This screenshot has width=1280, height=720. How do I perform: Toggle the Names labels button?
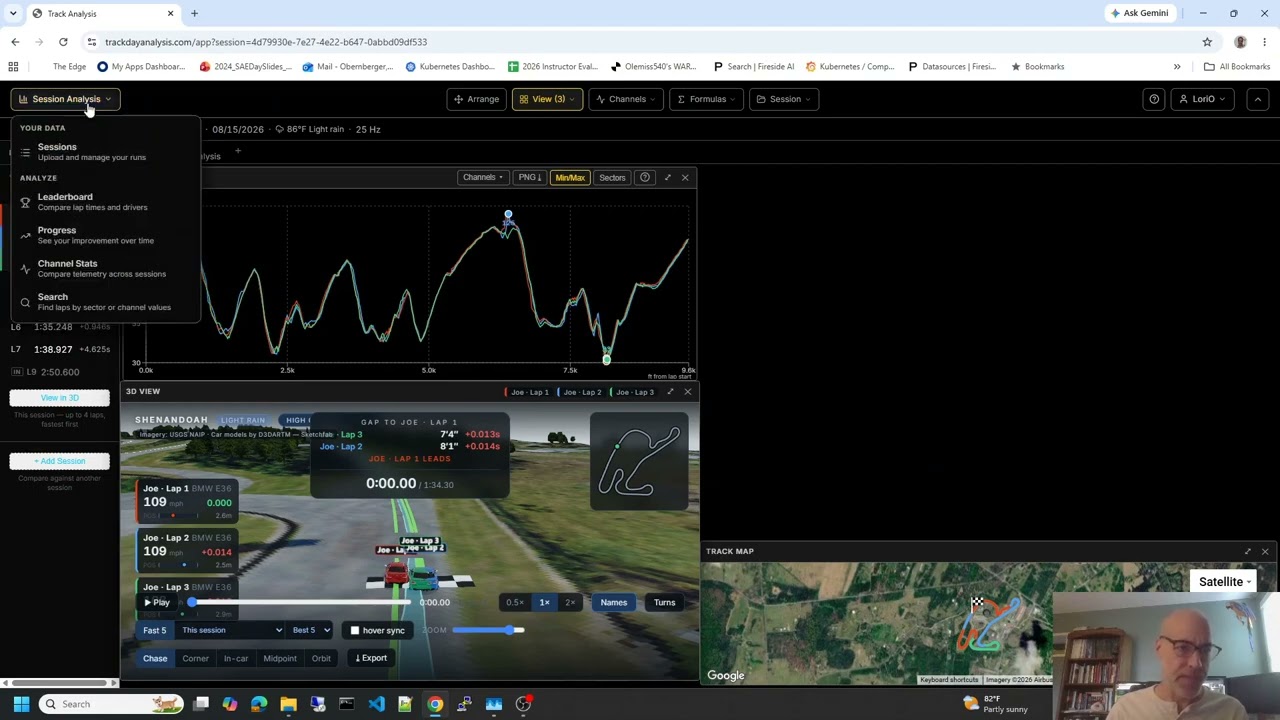tap(614, 602)
